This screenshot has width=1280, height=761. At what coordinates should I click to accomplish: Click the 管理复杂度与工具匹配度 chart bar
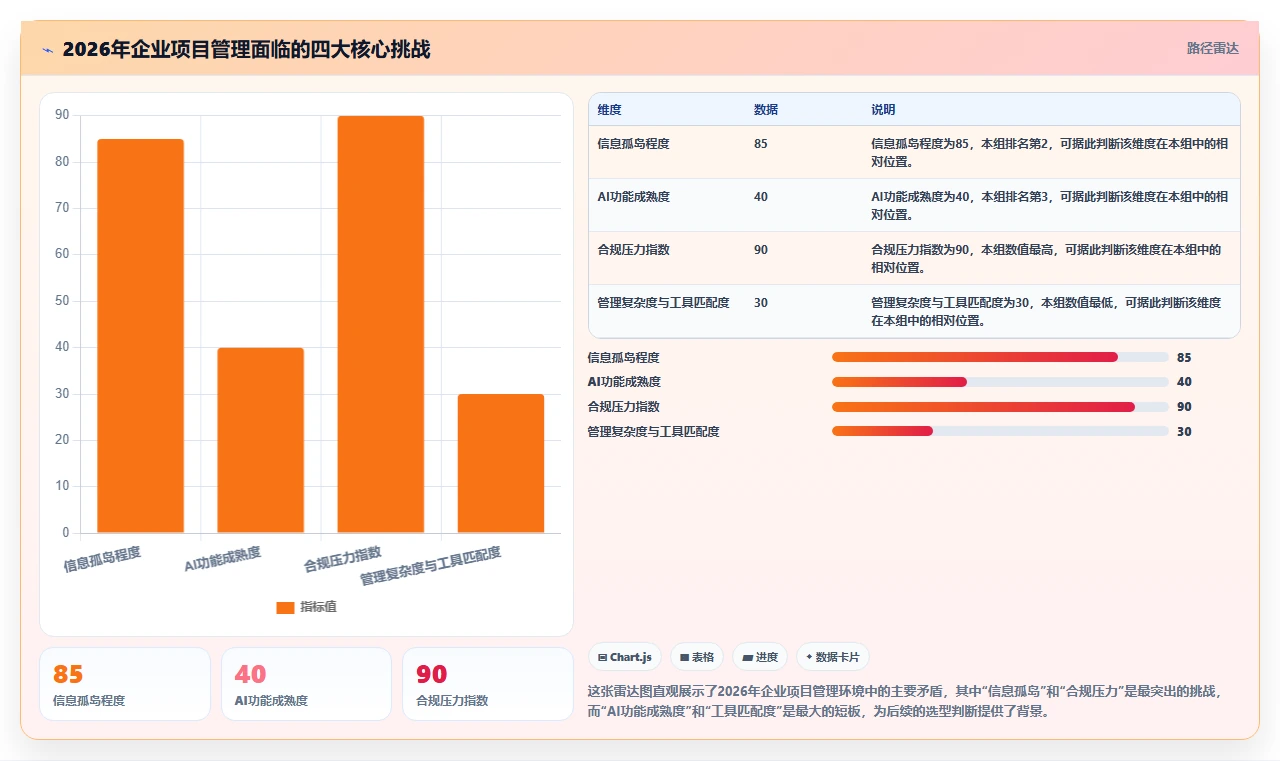(501, 463)
